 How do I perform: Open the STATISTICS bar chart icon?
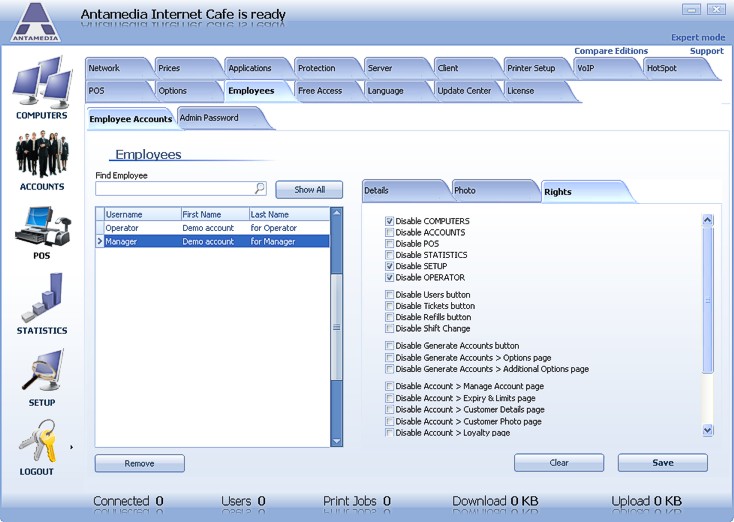pyautogui.click(x=42, y=297)
